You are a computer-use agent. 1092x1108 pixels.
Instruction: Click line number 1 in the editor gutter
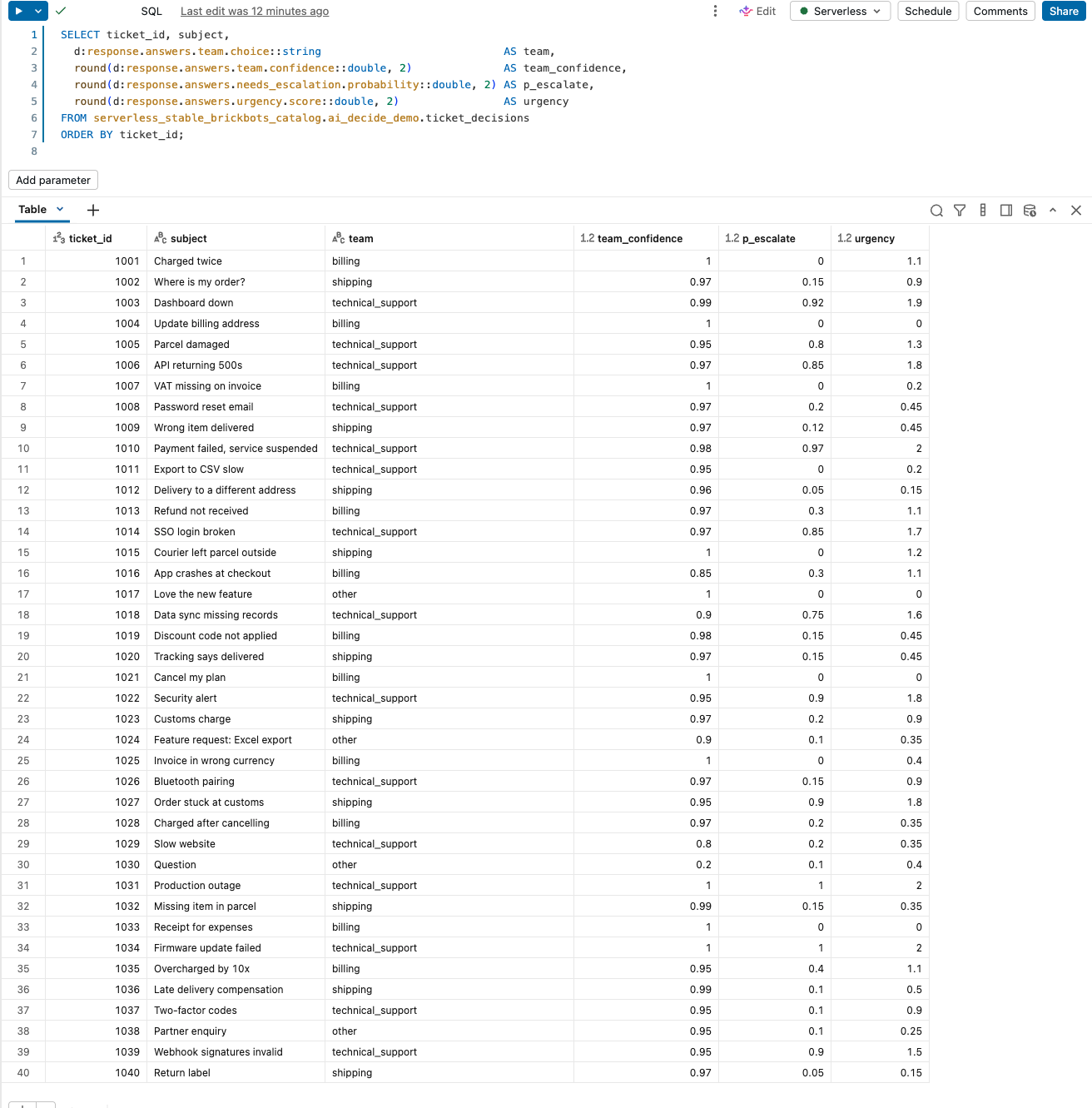tap(34, 34)
